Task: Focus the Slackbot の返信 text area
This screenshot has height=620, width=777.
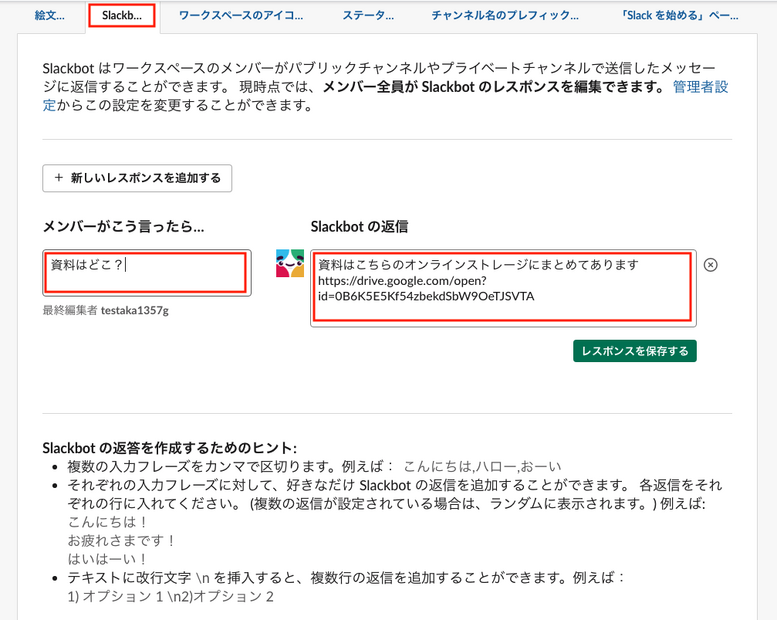Action: (x=503, y=288)
